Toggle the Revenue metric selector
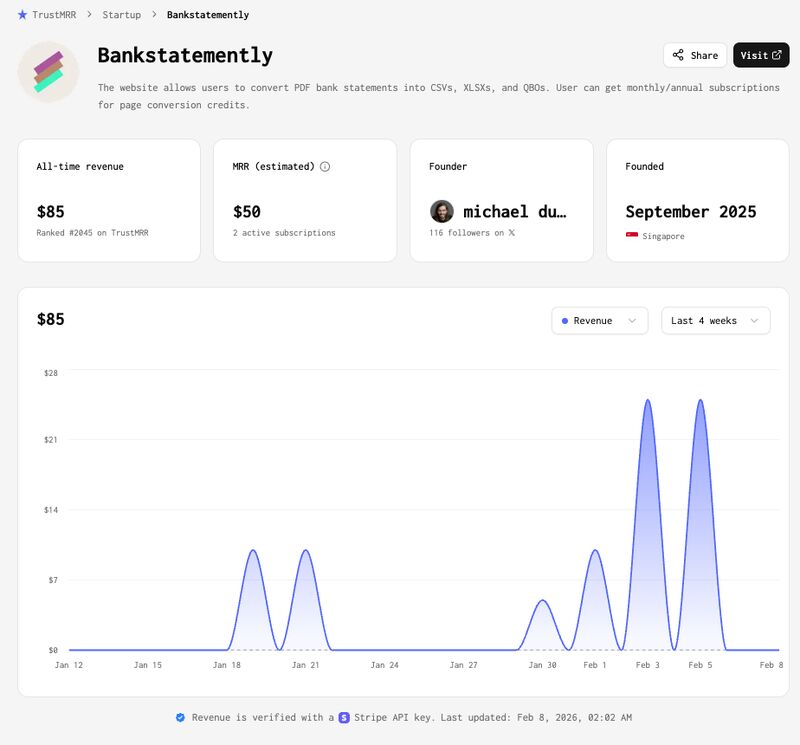800x745 pixels. (598, 321)
